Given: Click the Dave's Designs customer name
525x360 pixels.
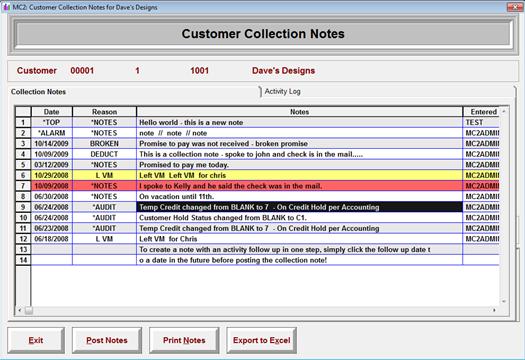Looking at the screenshot, I should 283,71.
